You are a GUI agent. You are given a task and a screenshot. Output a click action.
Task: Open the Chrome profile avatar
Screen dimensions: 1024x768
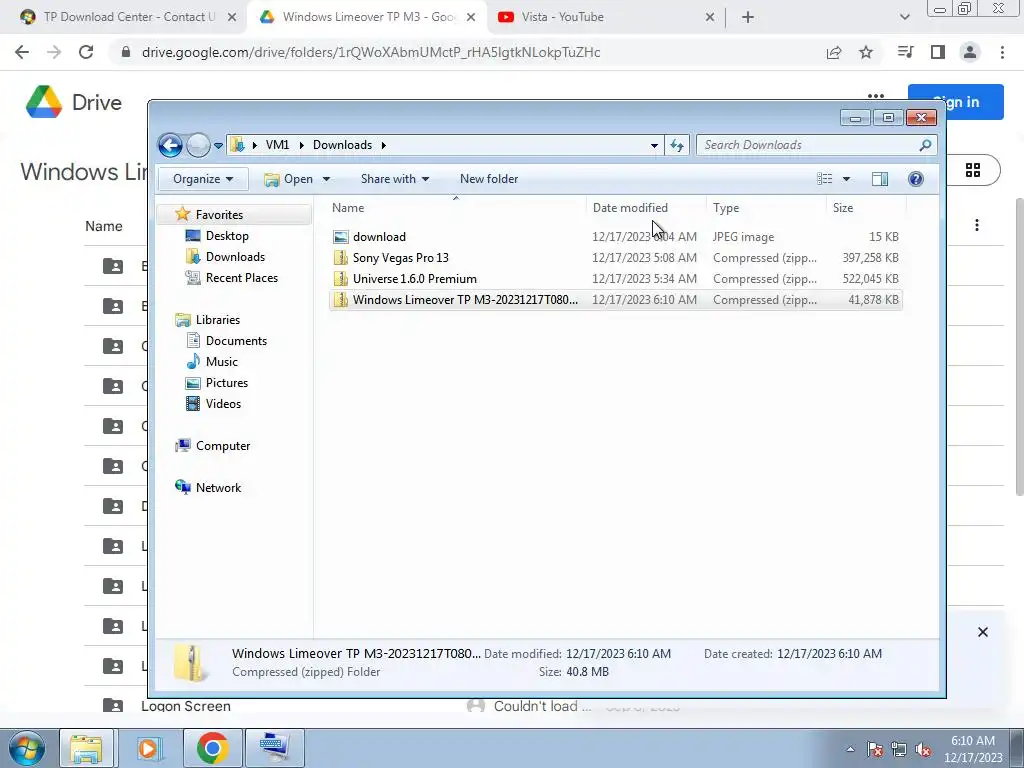[x=970, y=52]
